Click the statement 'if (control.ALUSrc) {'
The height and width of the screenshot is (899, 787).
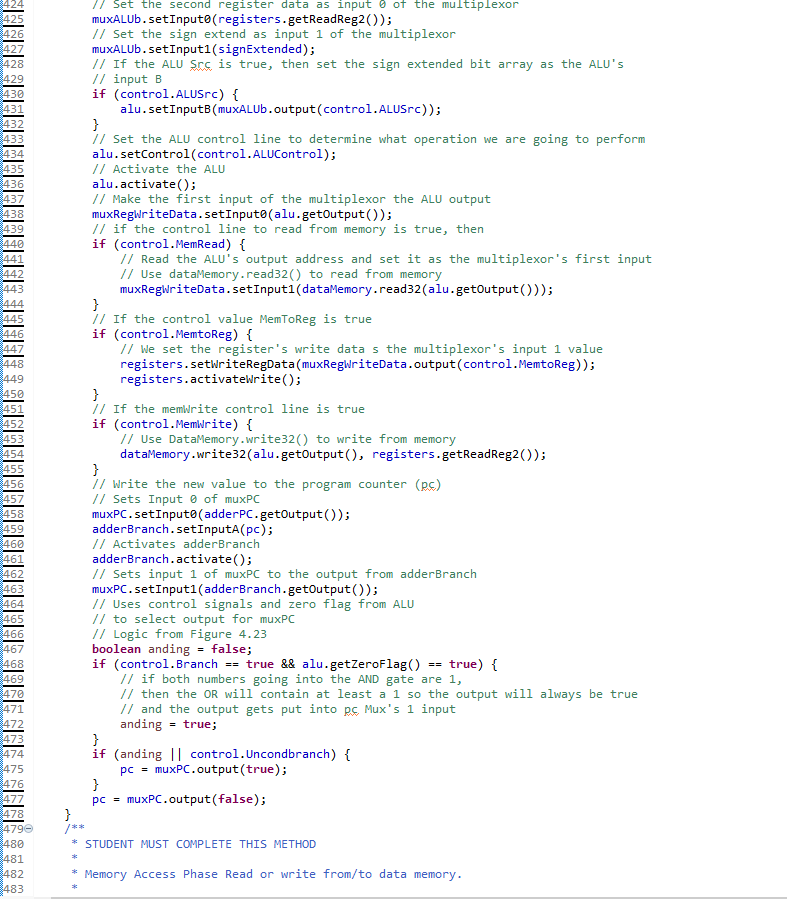coord(165,94)
